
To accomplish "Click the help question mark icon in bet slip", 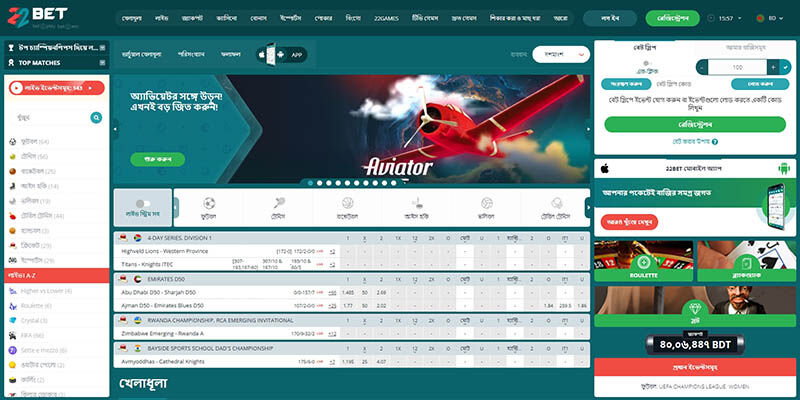I will point(715,142).
